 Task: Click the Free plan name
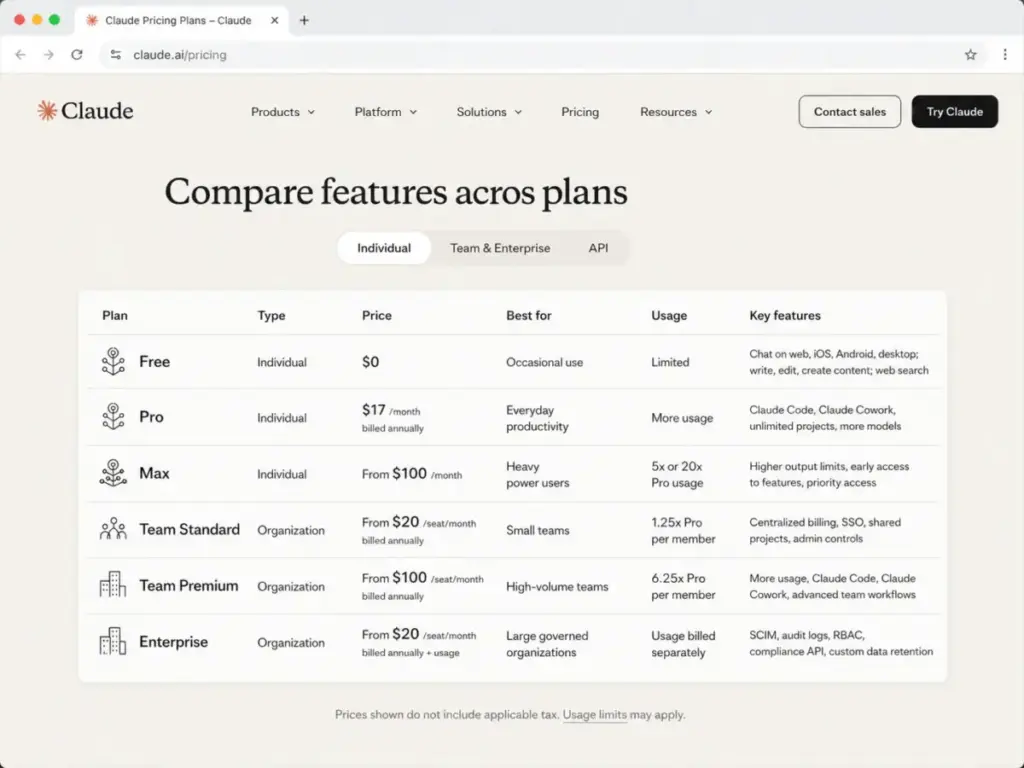click(x=154, y=362)
